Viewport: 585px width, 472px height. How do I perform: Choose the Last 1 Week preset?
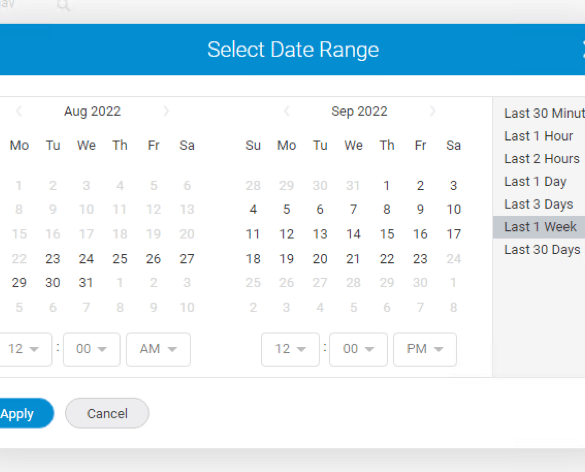[539, 227]
